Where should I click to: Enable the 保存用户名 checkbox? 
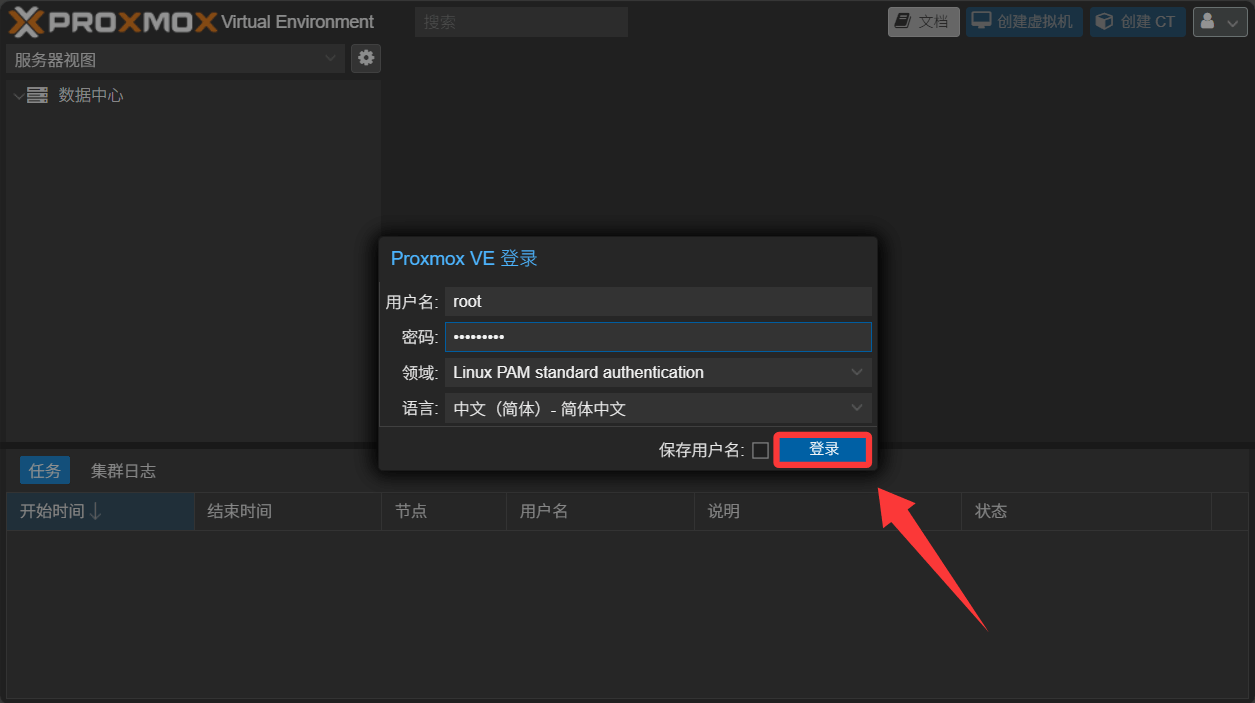pyautogui.click(x=760, y=450)
